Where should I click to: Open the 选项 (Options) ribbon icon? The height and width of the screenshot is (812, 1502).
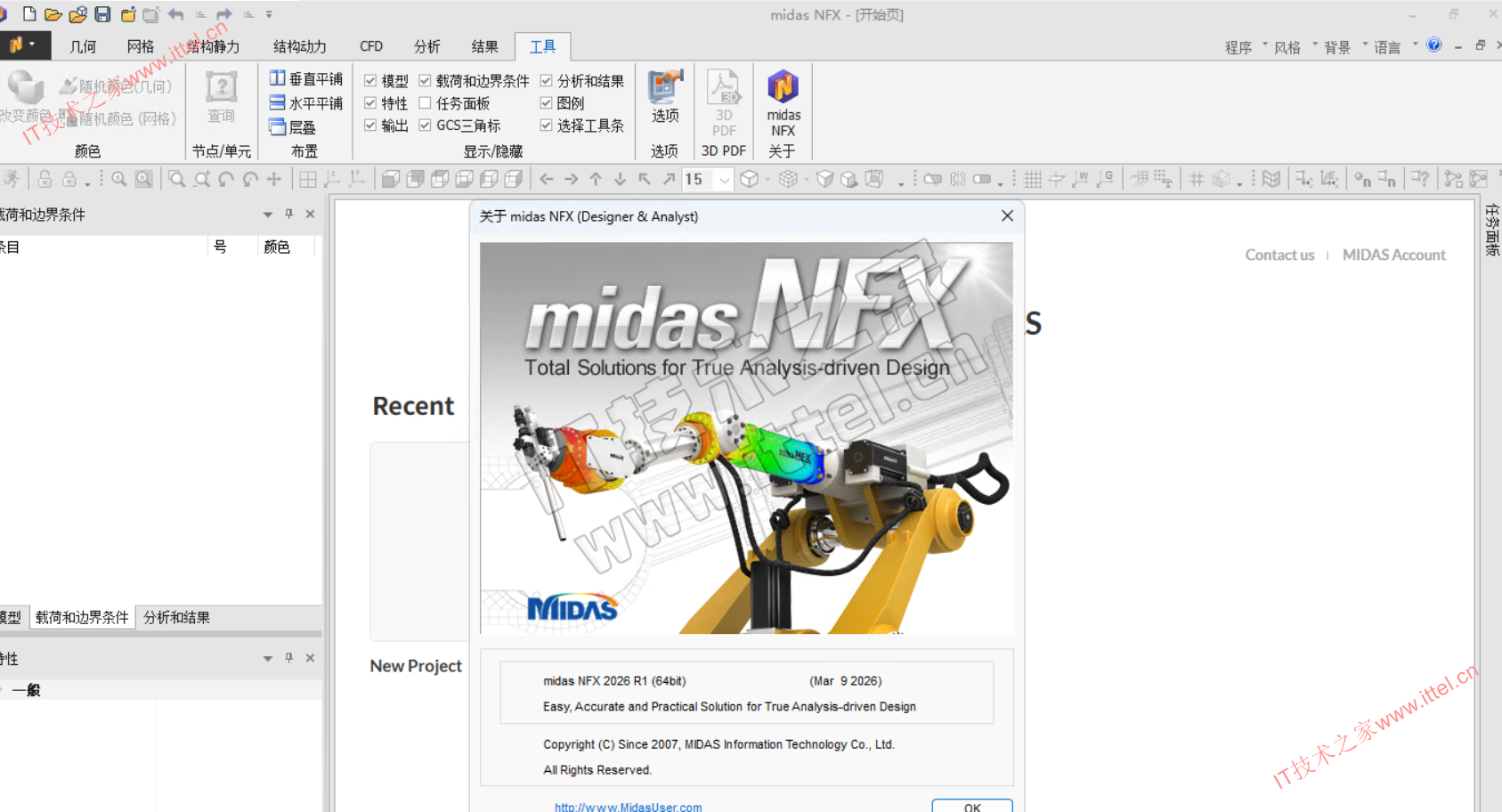coord(664,97)
